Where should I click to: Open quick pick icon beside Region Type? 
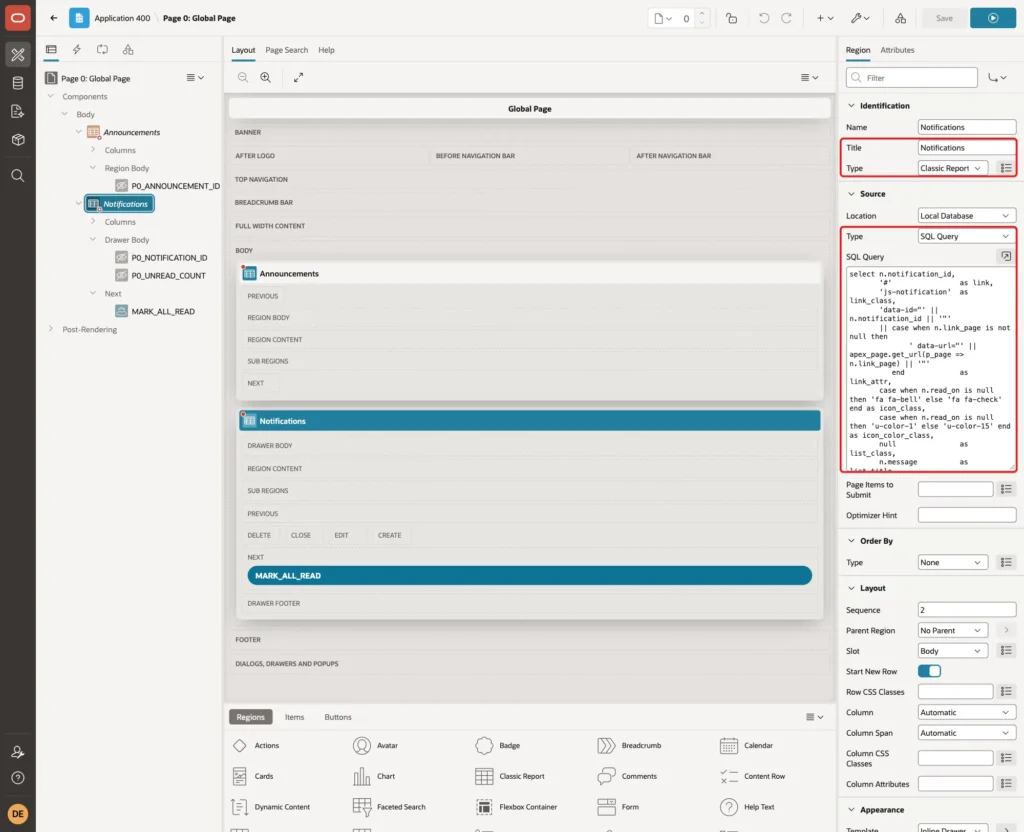[1006, 168]
